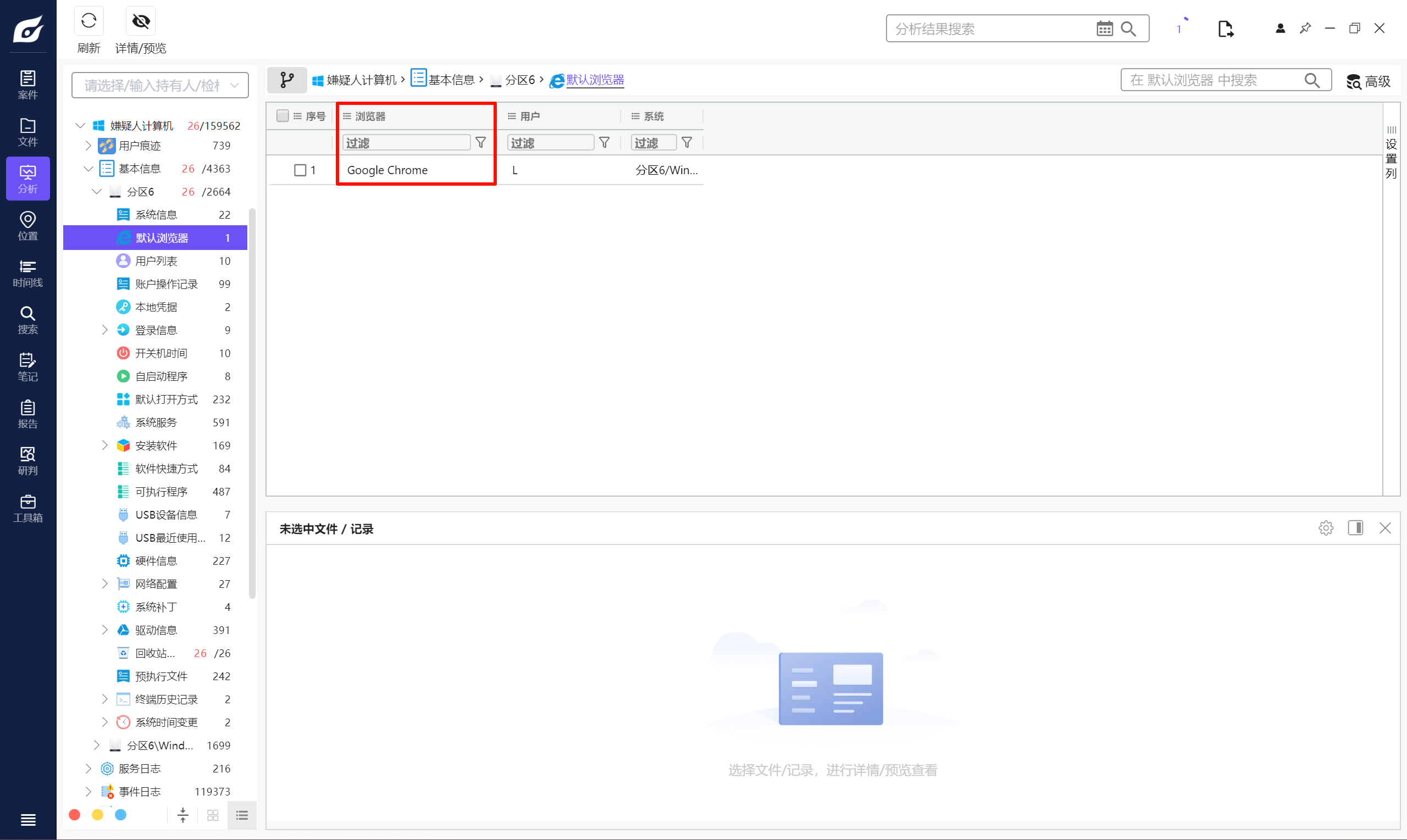Image resolution: width=1407 pixels, height=840 pixels.
Task: Click the magnifier in 分析结果搜索 box
Action: (1128, 29)
